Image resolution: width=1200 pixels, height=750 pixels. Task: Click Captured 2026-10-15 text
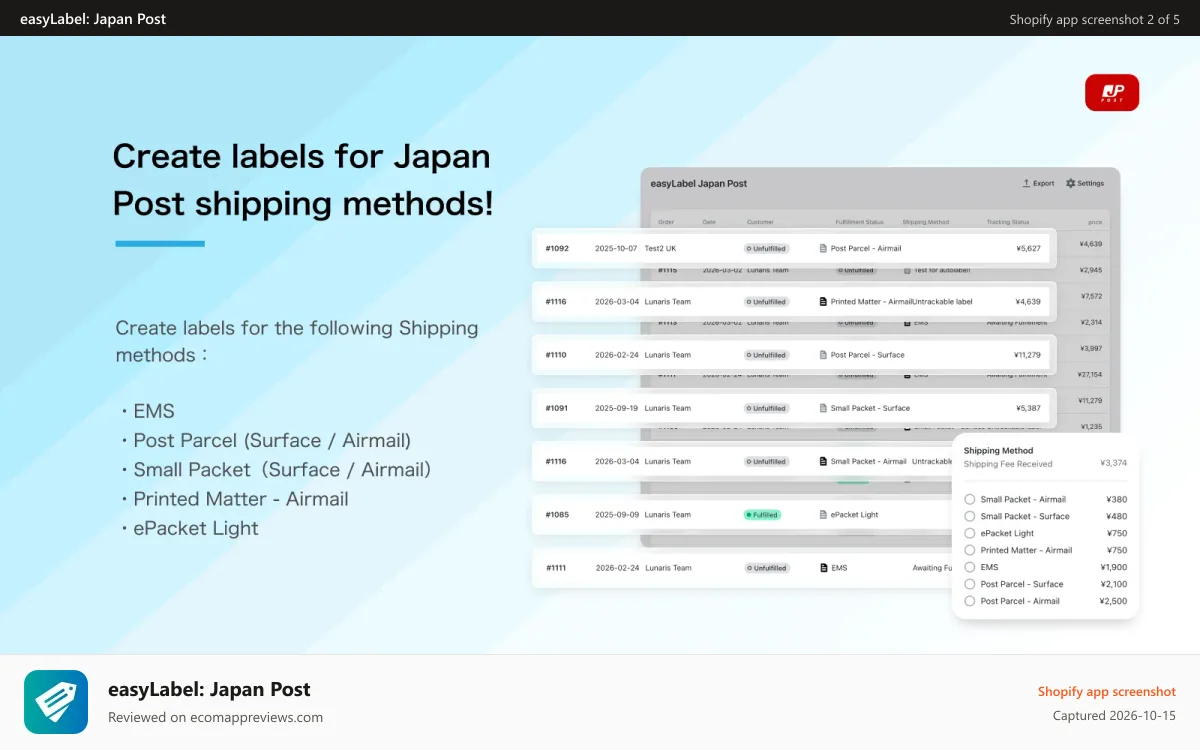pyautogui.click(x=1114, y=716)
